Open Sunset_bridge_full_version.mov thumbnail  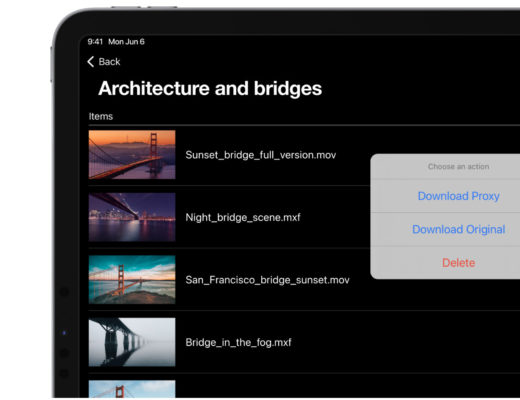click(132, 155)
